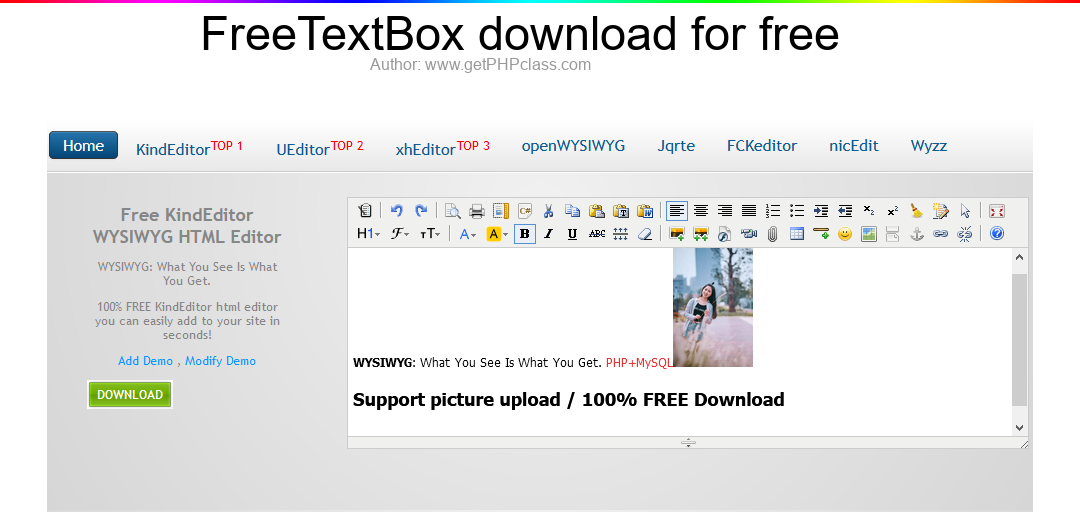Toggle align left

pos(677,211)
